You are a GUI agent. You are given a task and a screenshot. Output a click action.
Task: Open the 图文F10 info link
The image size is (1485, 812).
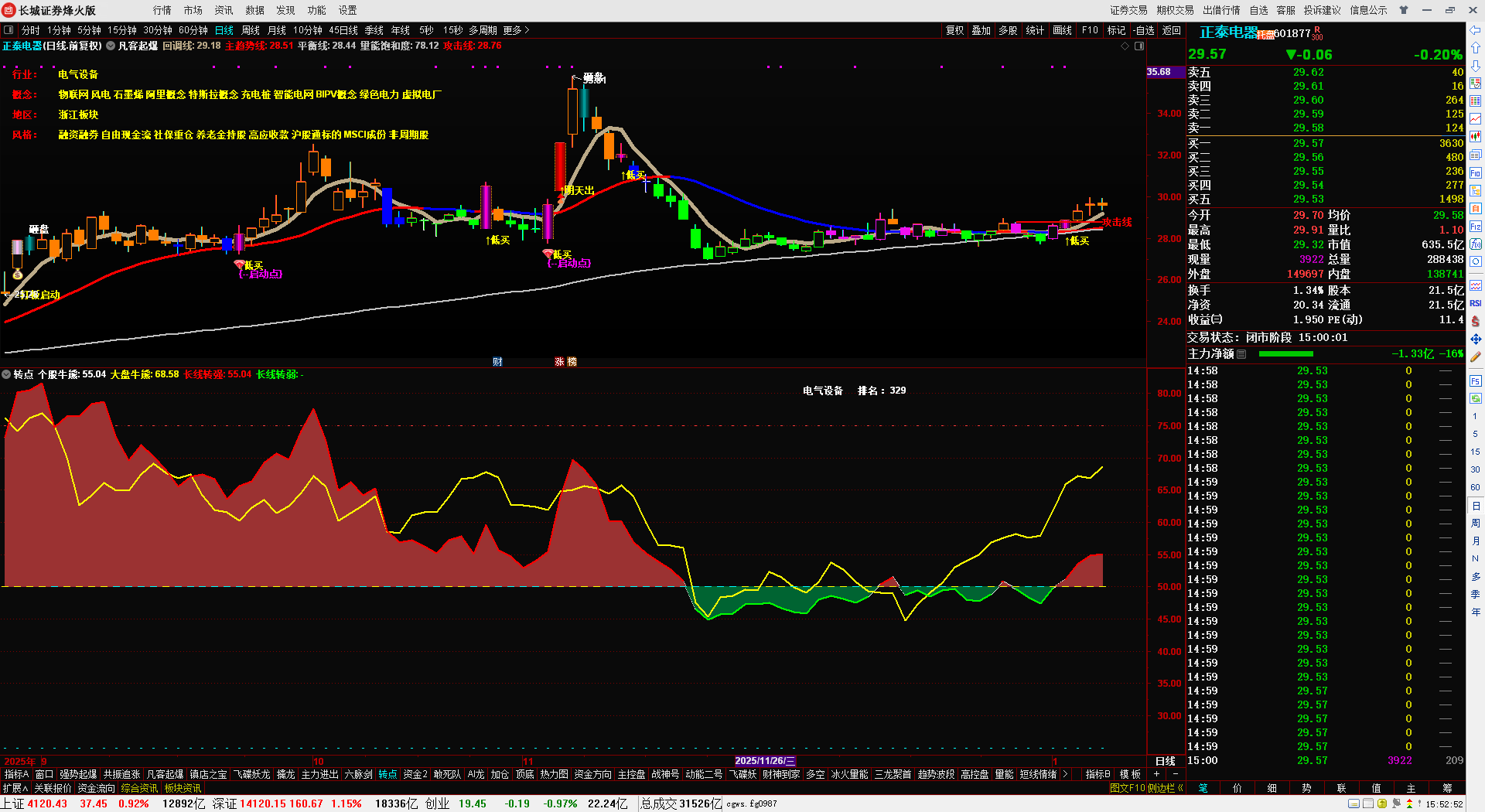point(1127,788)
